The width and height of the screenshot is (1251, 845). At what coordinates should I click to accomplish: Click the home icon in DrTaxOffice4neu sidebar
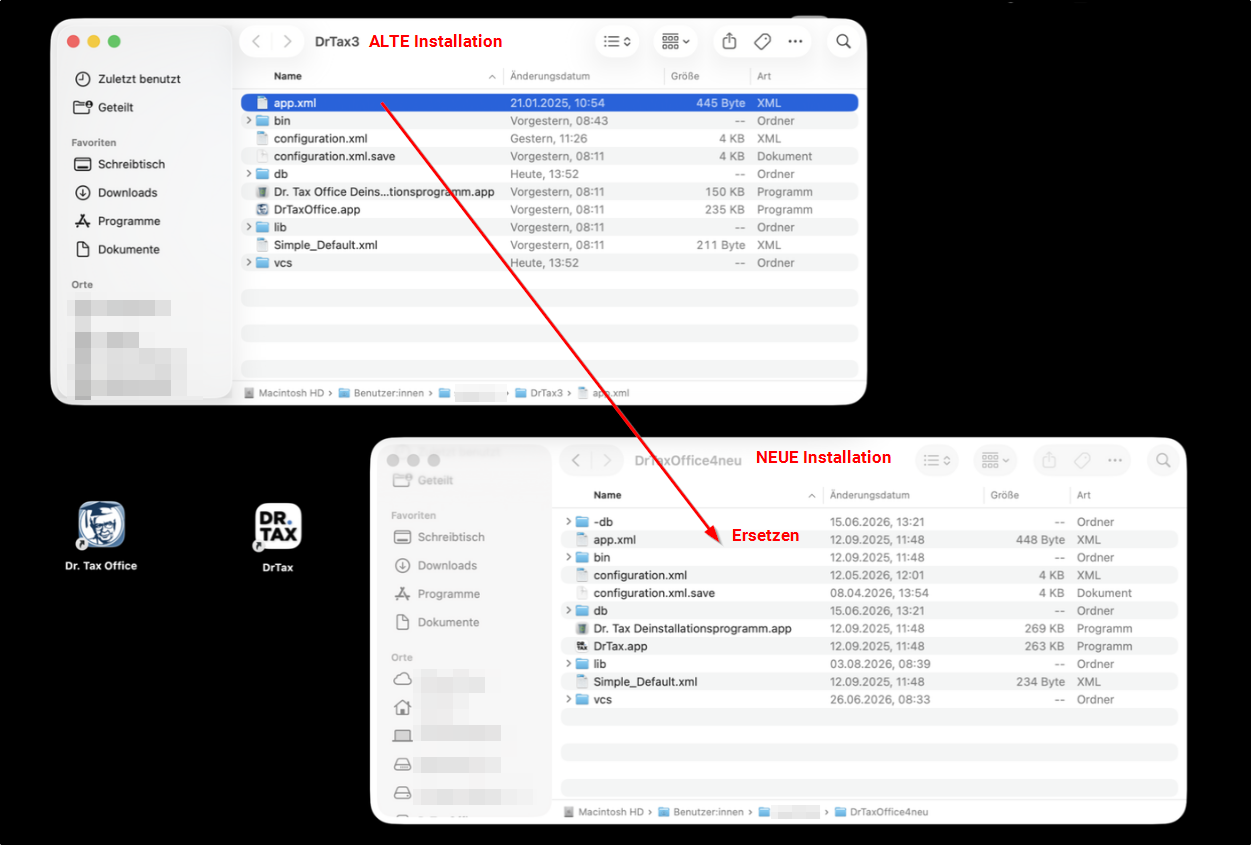402,707
